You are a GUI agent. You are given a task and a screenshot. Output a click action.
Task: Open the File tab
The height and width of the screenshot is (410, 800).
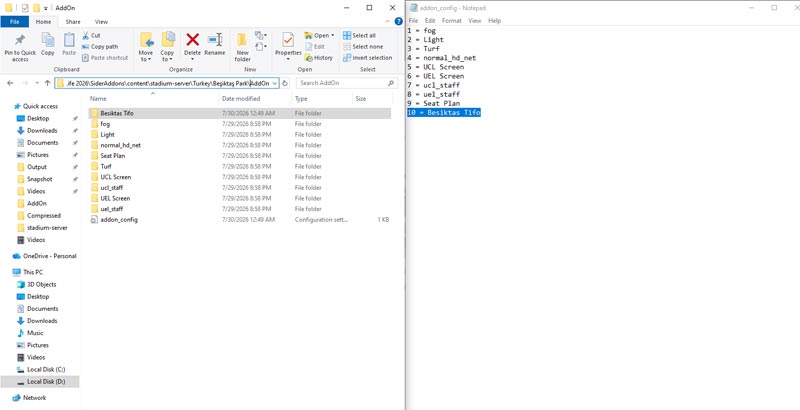(x=14, y=22)
